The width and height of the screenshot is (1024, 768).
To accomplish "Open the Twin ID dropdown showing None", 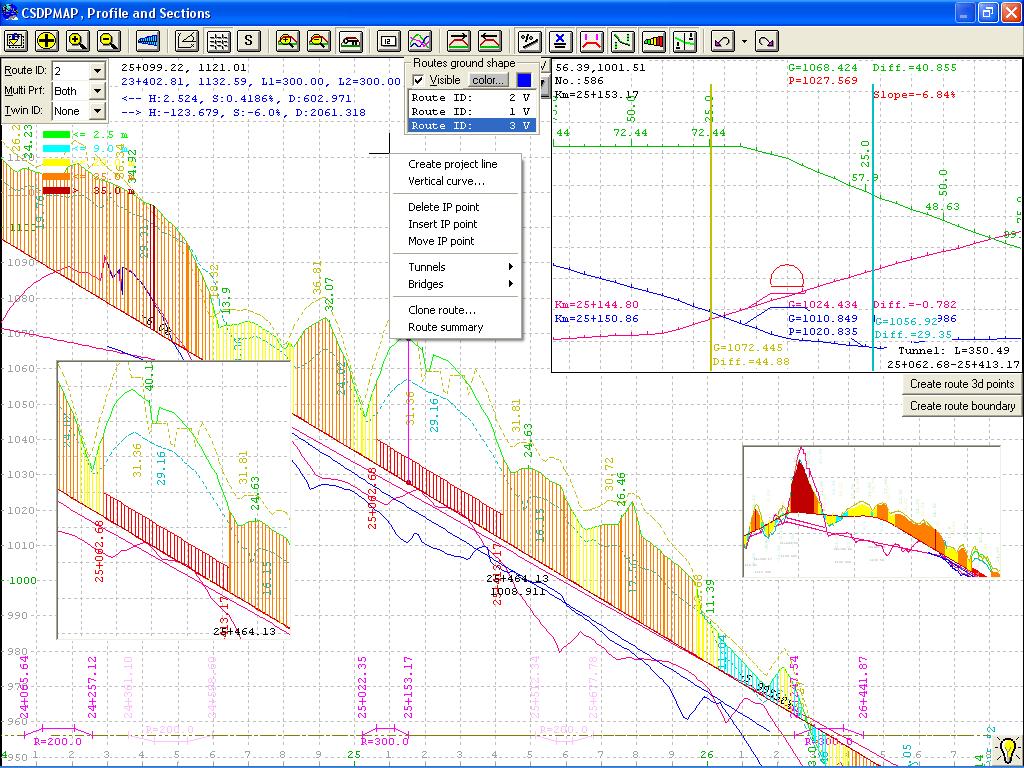I will [97, 111].
